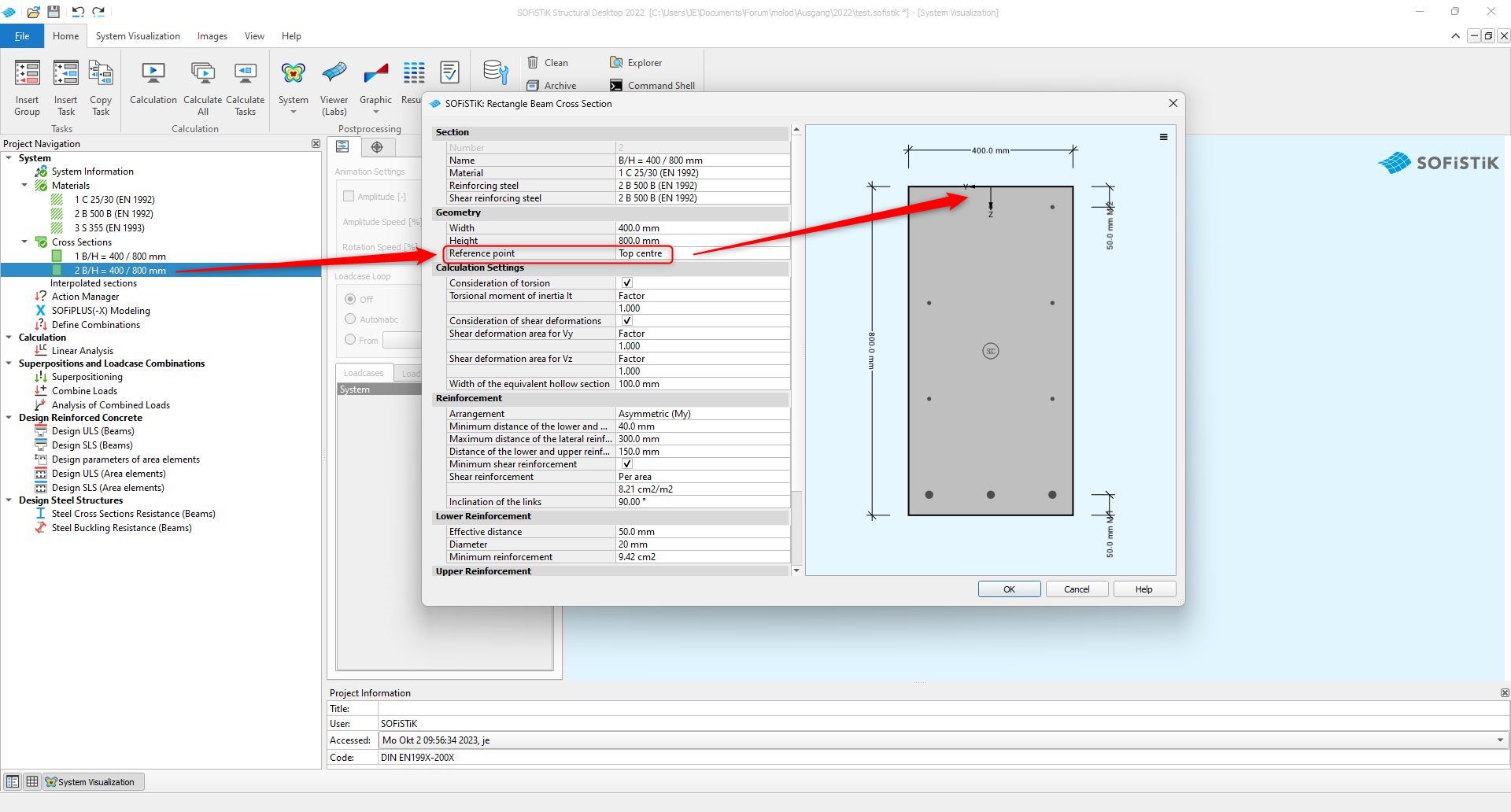
Task: Open the View ribbon tab
Action: [x=254, y=36]
